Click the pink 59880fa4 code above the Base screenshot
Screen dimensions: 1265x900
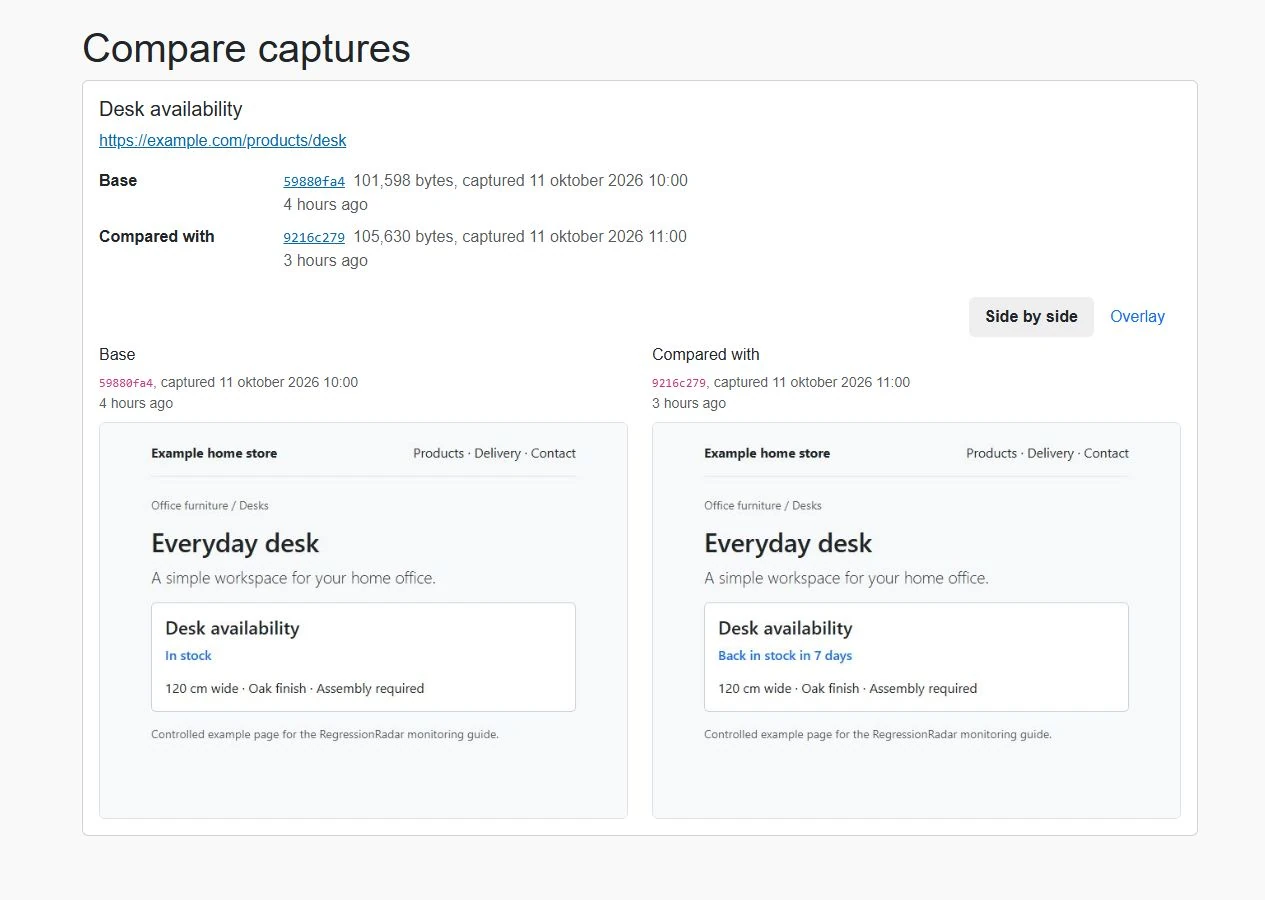tap(126, 383)
